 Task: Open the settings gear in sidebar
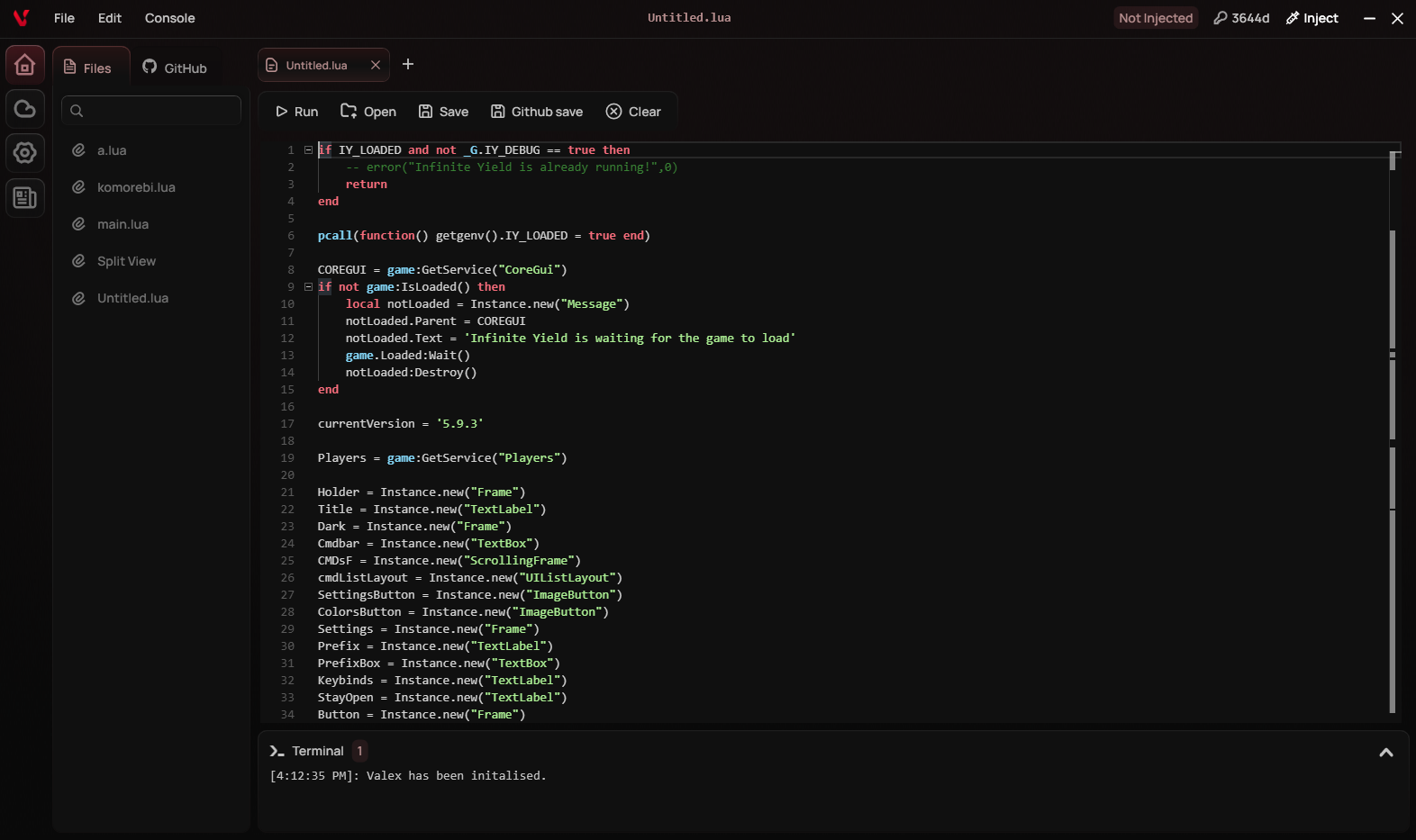25,153
